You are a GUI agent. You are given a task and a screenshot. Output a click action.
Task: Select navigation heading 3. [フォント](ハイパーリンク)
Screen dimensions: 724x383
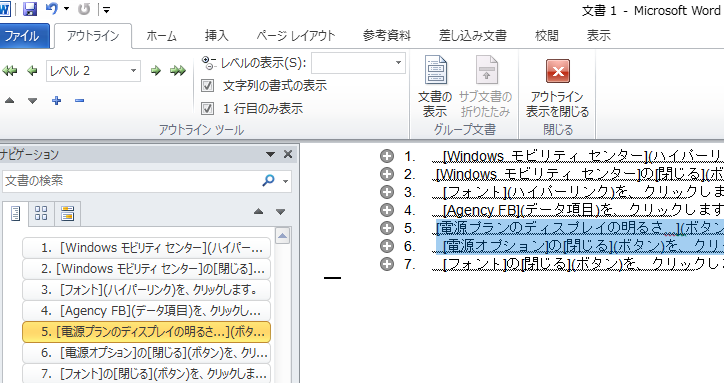[146, 290]
